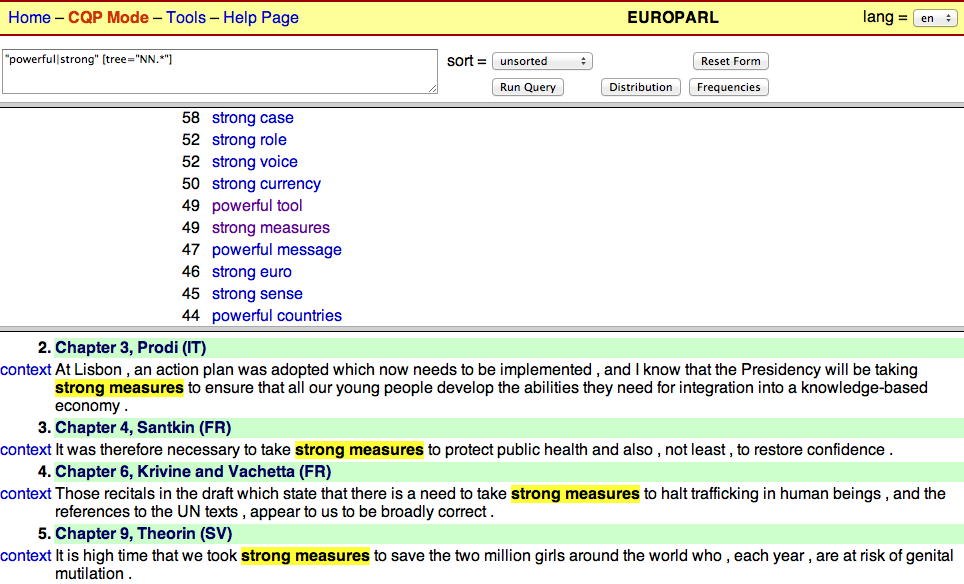Click highlighted 'strong measures' in Prodi sentence

(119, 388)
